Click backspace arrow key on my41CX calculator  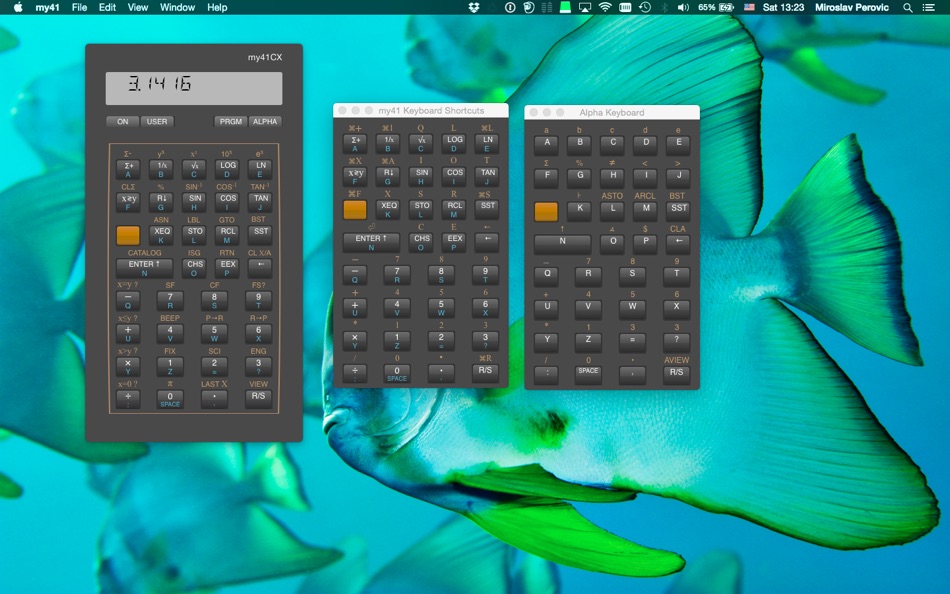(261, 268)
